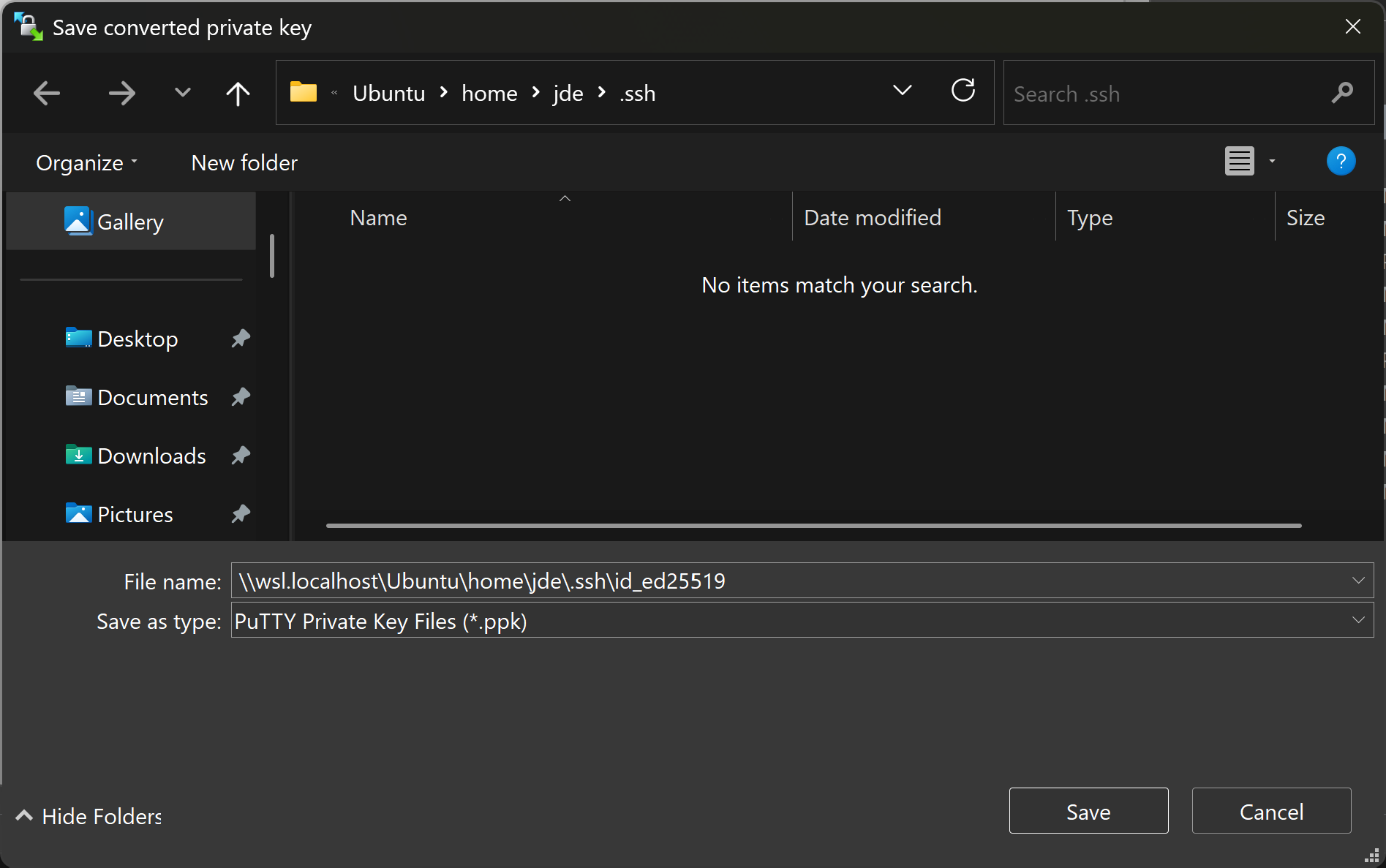Expand hidden breadcrumb path chevron
1386x868 pixels.
tap(334, 93)
